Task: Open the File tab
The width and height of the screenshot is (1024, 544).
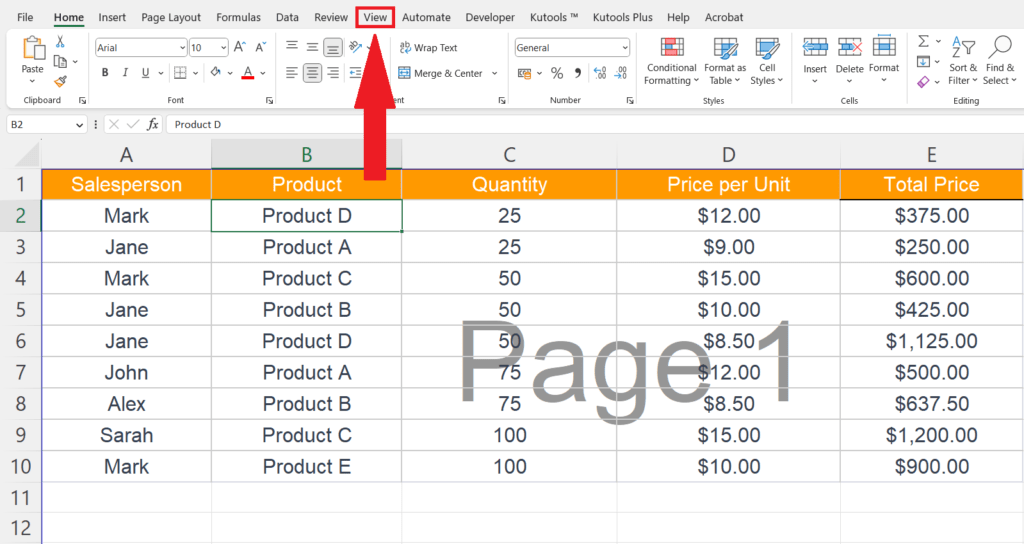Action: coord(25,18)
